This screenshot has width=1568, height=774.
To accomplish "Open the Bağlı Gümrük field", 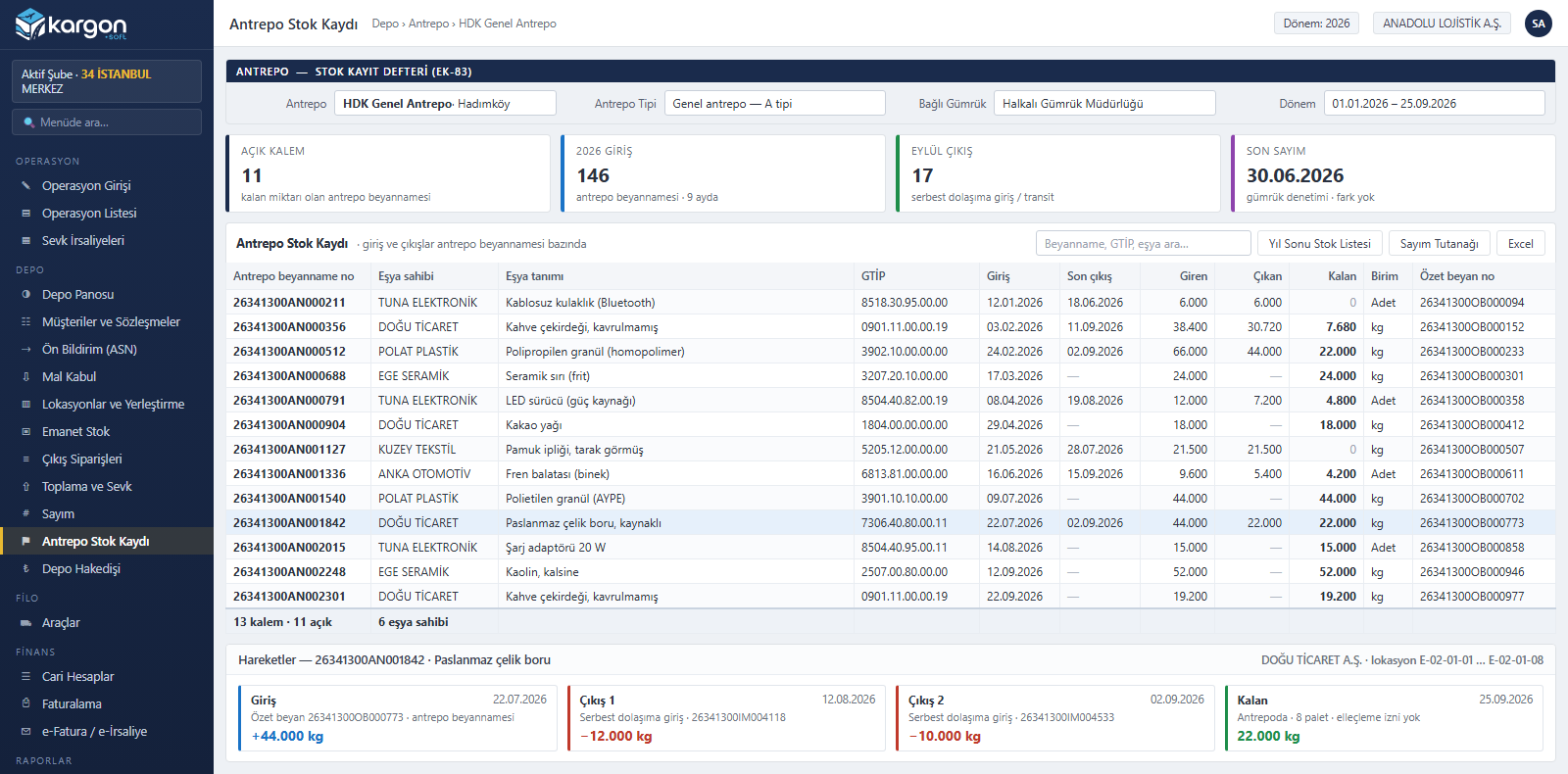I will [x=1104, y=103].
